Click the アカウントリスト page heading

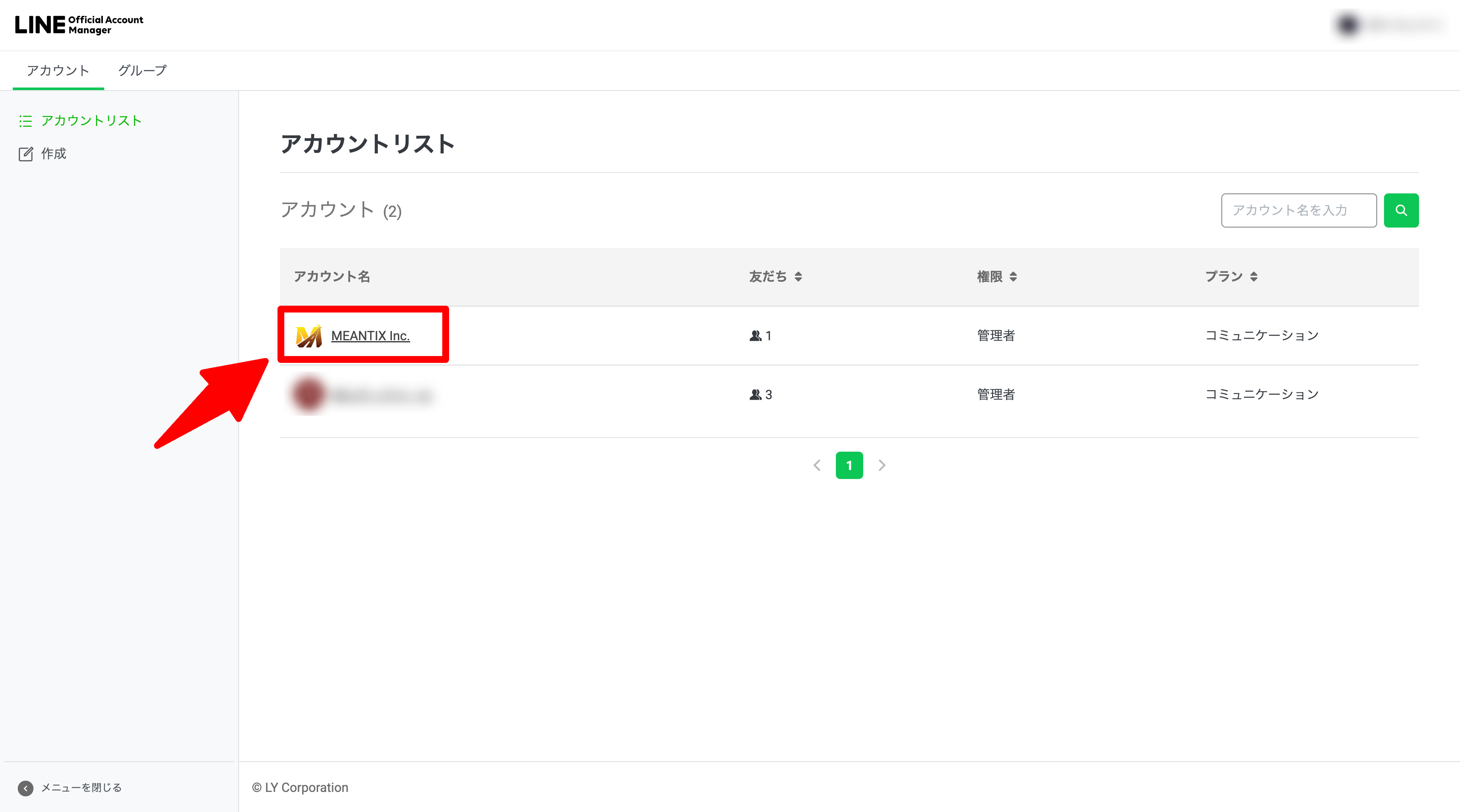[x=368, y=144]
